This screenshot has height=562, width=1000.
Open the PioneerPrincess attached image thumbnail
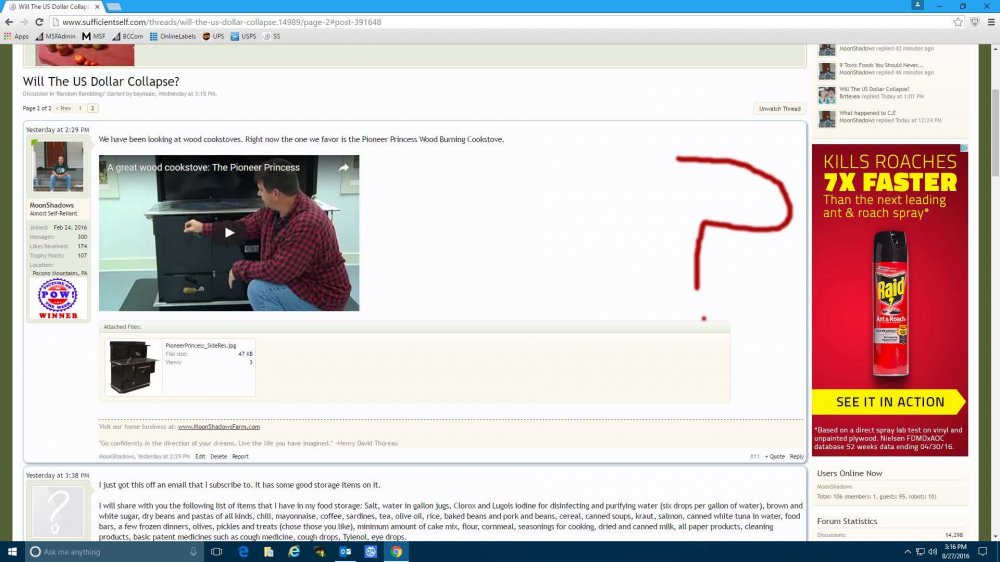pos(133,367)
